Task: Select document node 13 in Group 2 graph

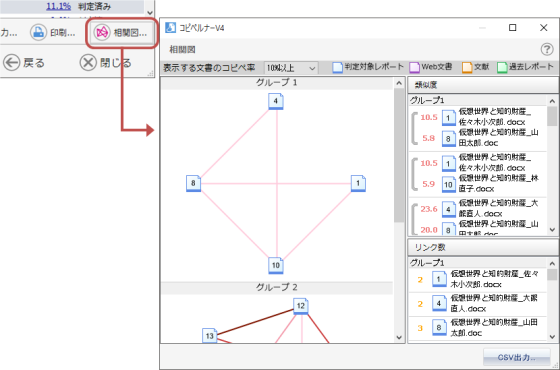Action: 210,336
